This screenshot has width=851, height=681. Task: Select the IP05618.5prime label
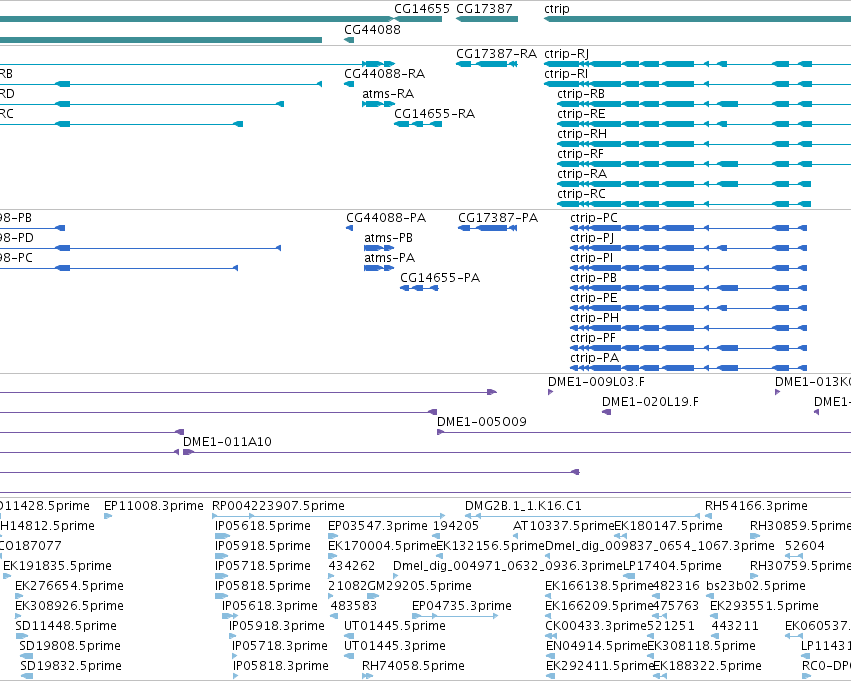263,526
